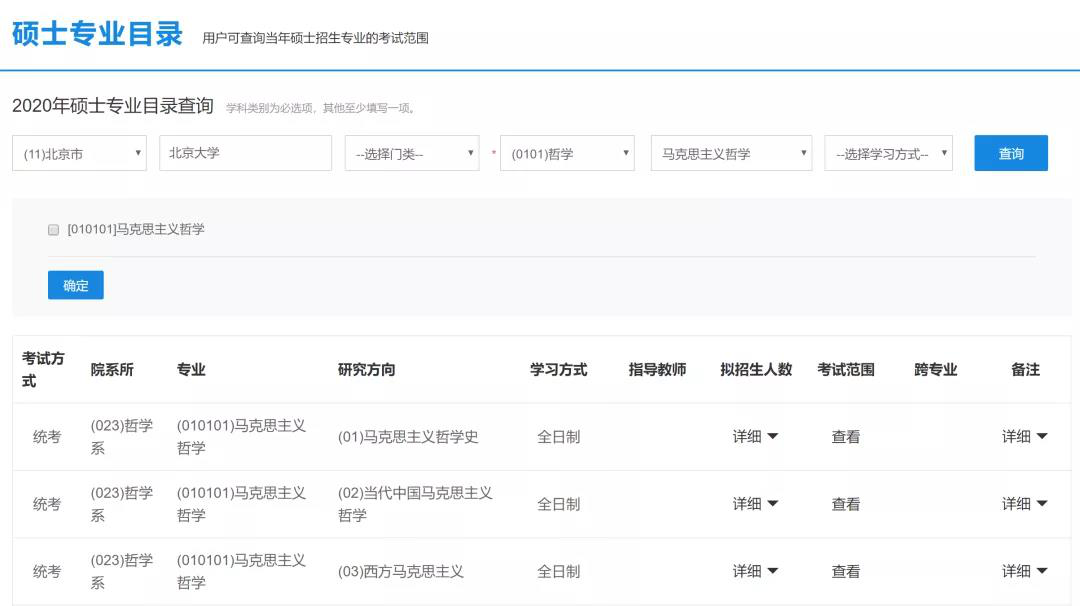Expand 备注 详细 for 当代中国马克思主义哲学 row
This screenshot has width=1080, height=606.
[1025, 504]
